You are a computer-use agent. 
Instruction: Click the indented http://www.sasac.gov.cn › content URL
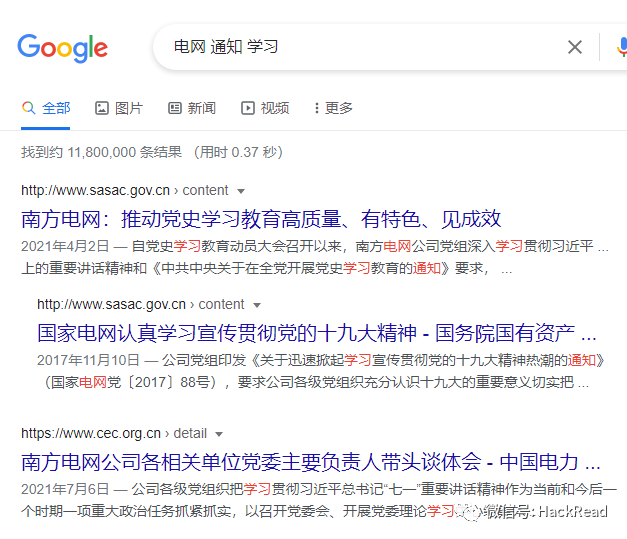point(140,305)
